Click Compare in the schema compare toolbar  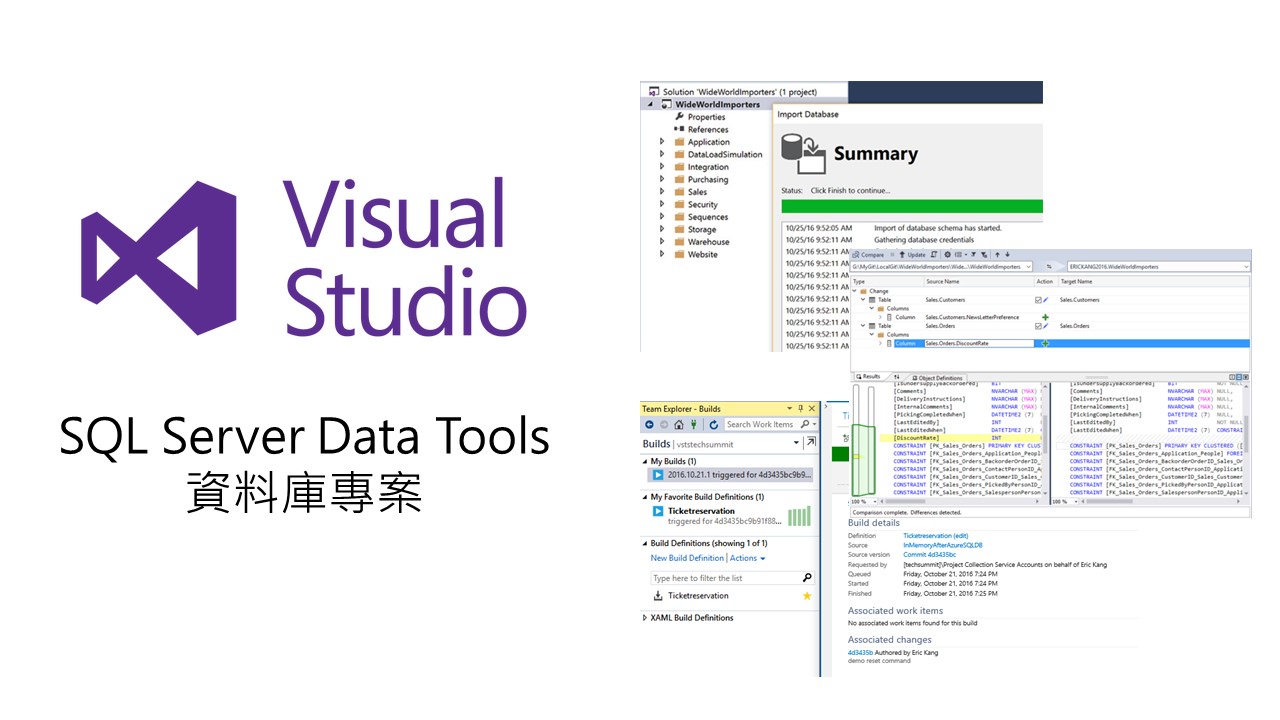pos(866,255)
